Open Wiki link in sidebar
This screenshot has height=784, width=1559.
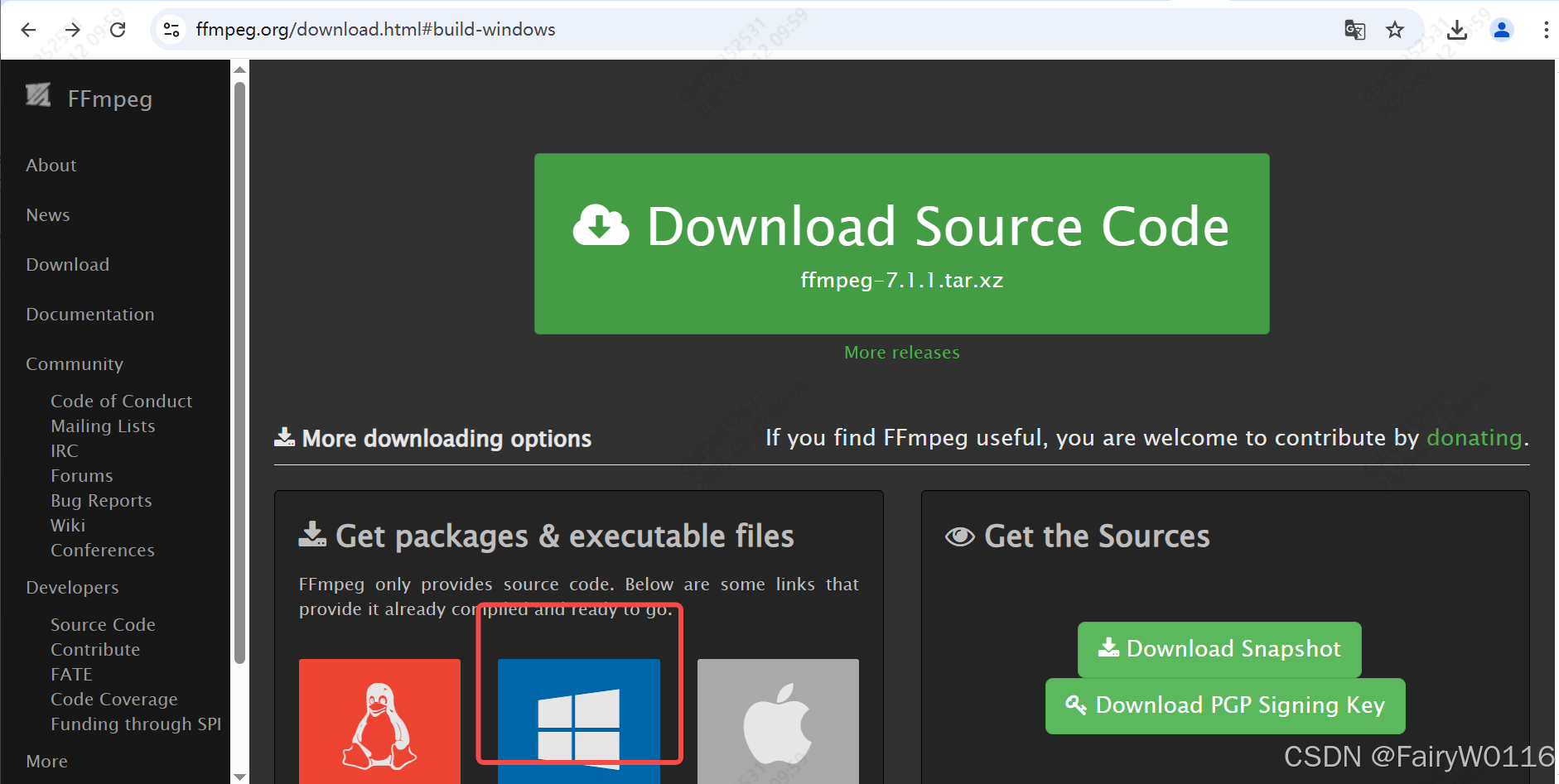(x=68, y=526)
